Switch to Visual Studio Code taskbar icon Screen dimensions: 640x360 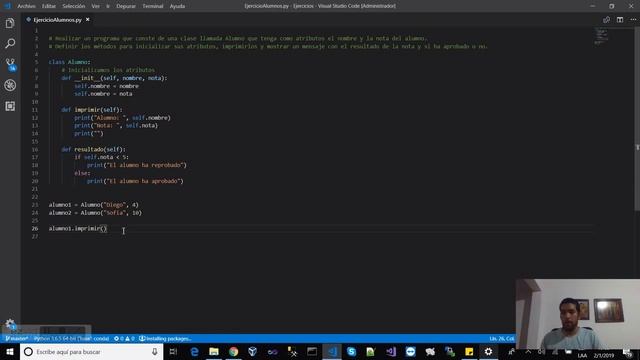click(332, 351)
